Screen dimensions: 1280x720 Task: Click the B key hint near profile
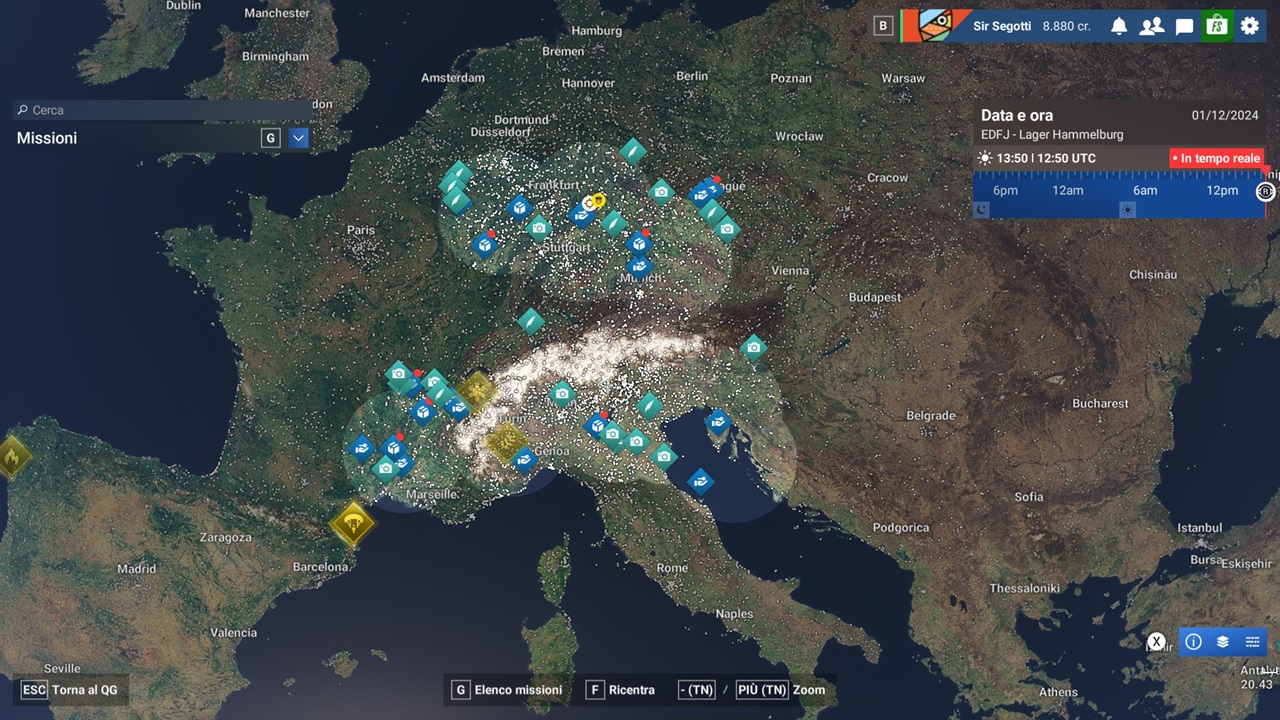[883, 26]
